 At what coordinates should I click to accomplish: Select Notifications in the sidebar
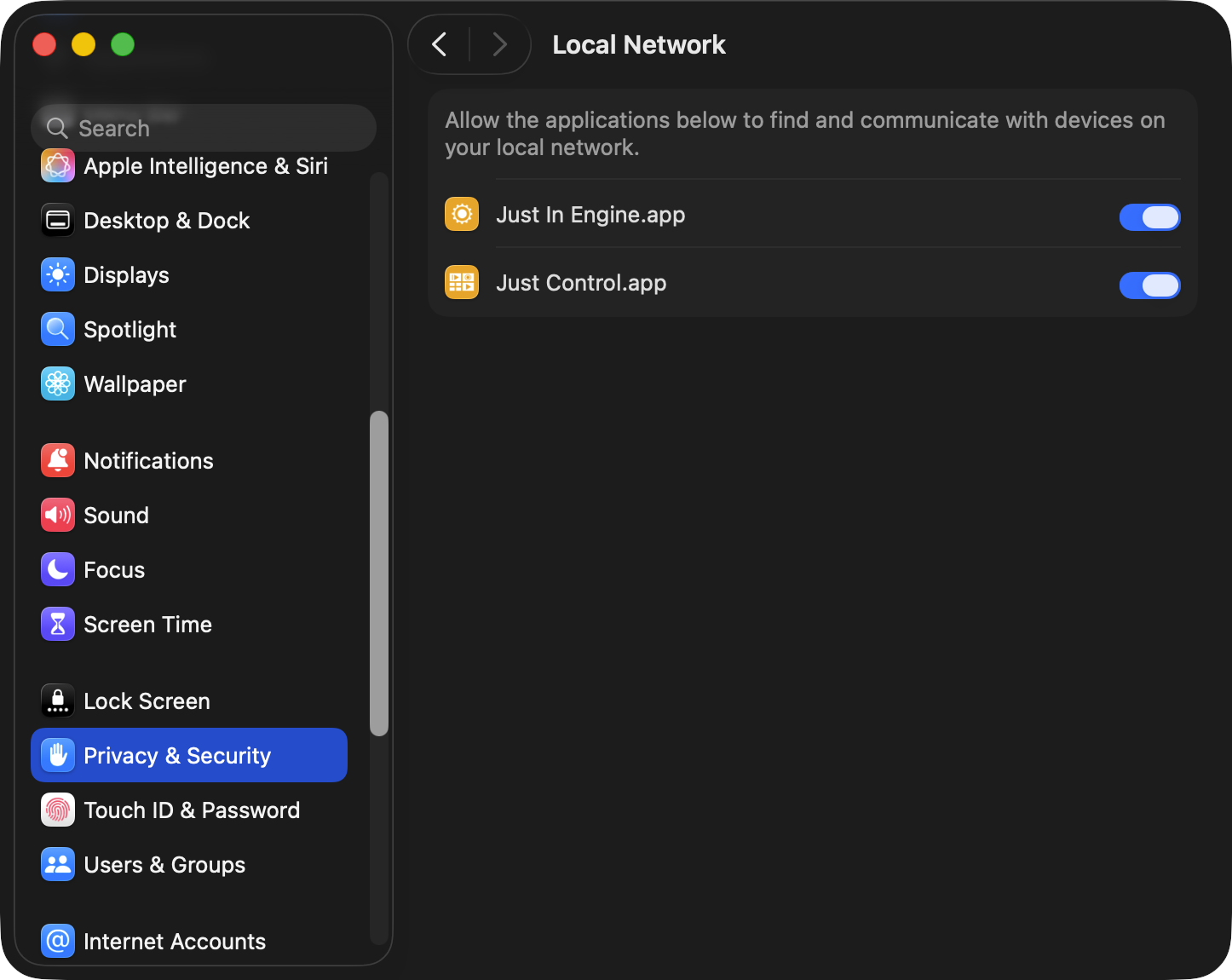pyautogui.click(x=189, y=461)
